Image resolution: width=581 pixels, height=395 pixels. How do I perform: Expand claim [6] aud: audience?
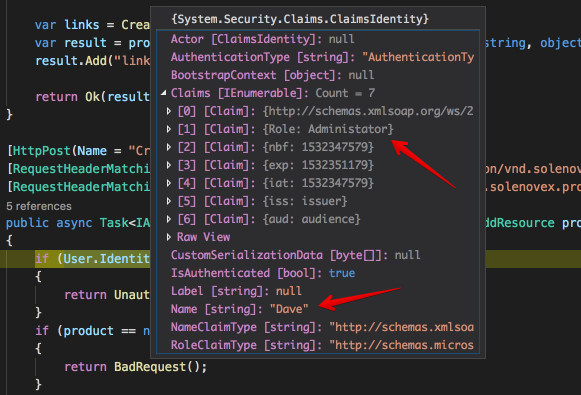coord(169,219)
